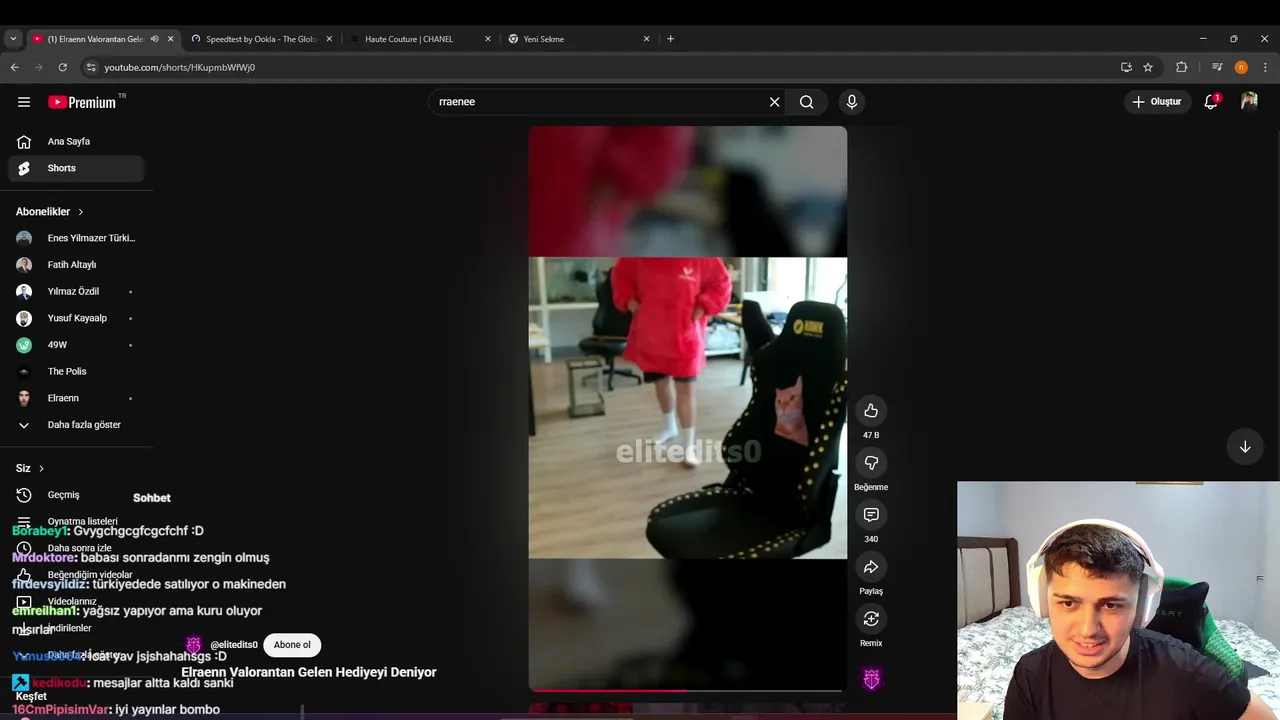Open the browser media control icon

pos(1217,67)
